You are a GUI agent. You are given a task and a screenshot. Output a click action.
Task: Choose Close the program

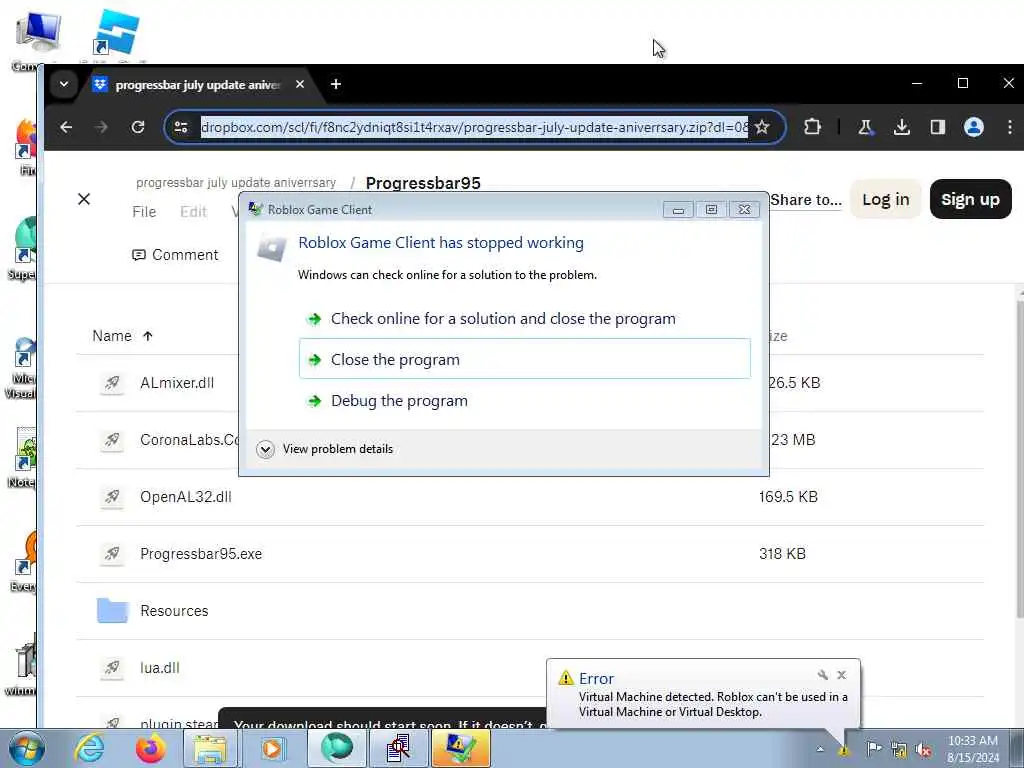pos(524,359)
